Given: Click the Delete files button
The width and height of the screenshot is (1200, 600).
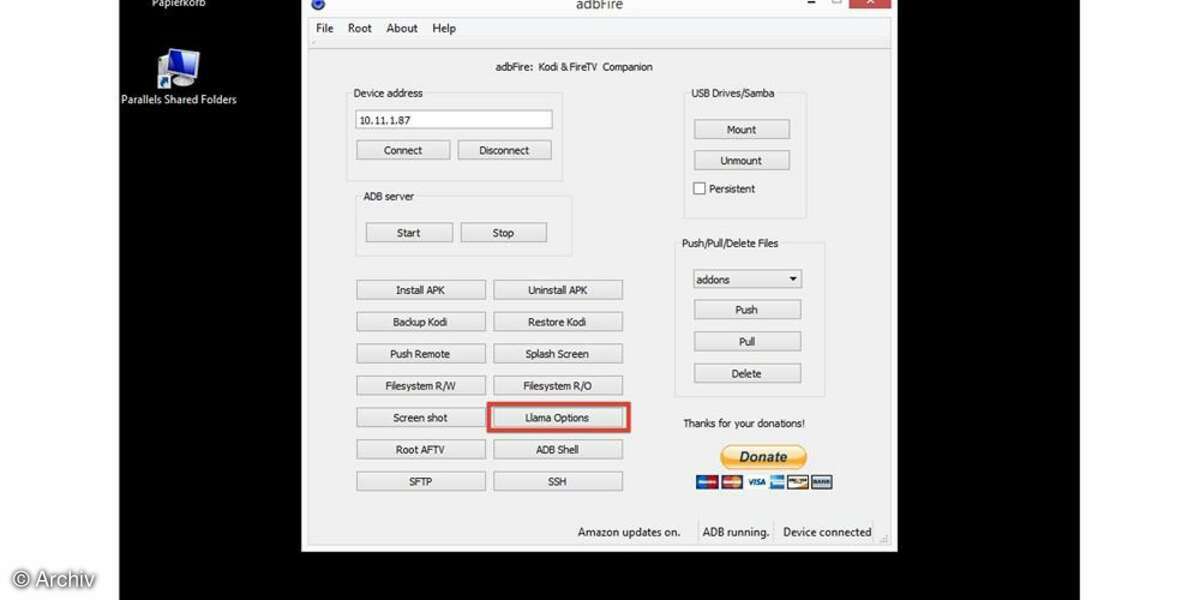Looking at the screenshot, I should (x=747, y=374).
